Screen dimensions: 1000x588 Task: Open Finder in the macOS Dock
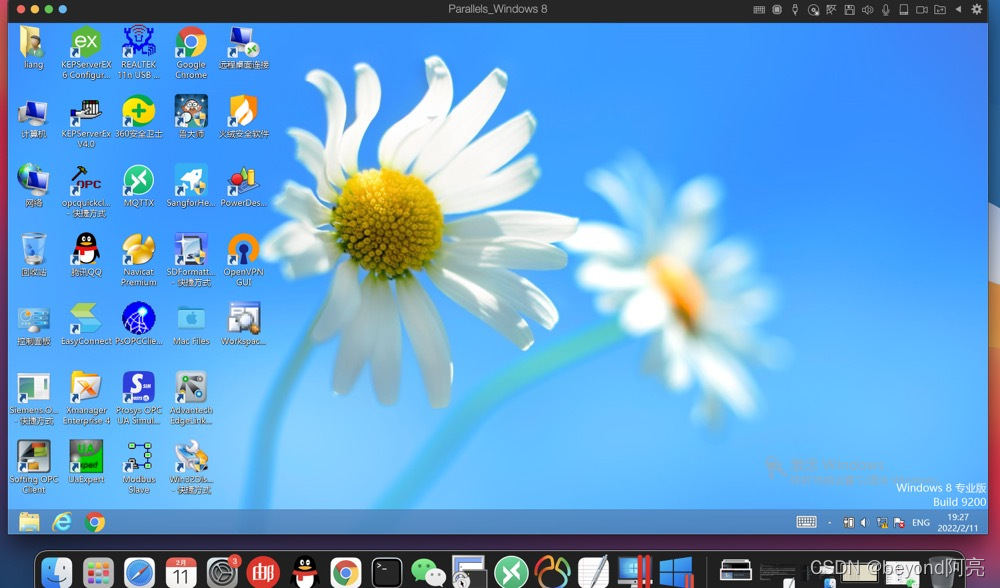[57, 571]
